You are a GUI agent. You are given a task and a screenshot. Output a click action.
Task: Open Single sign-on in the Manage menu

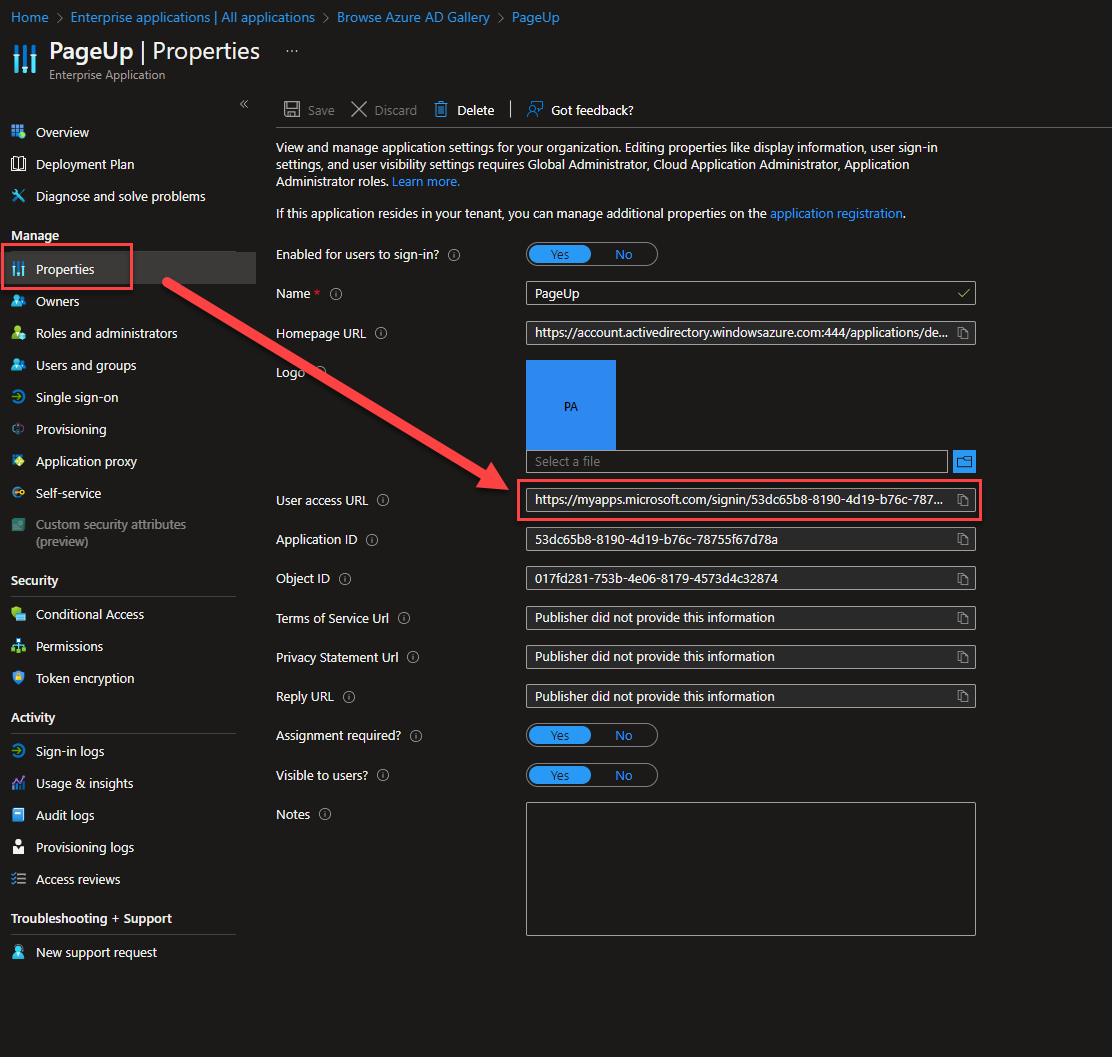(77, 397)
